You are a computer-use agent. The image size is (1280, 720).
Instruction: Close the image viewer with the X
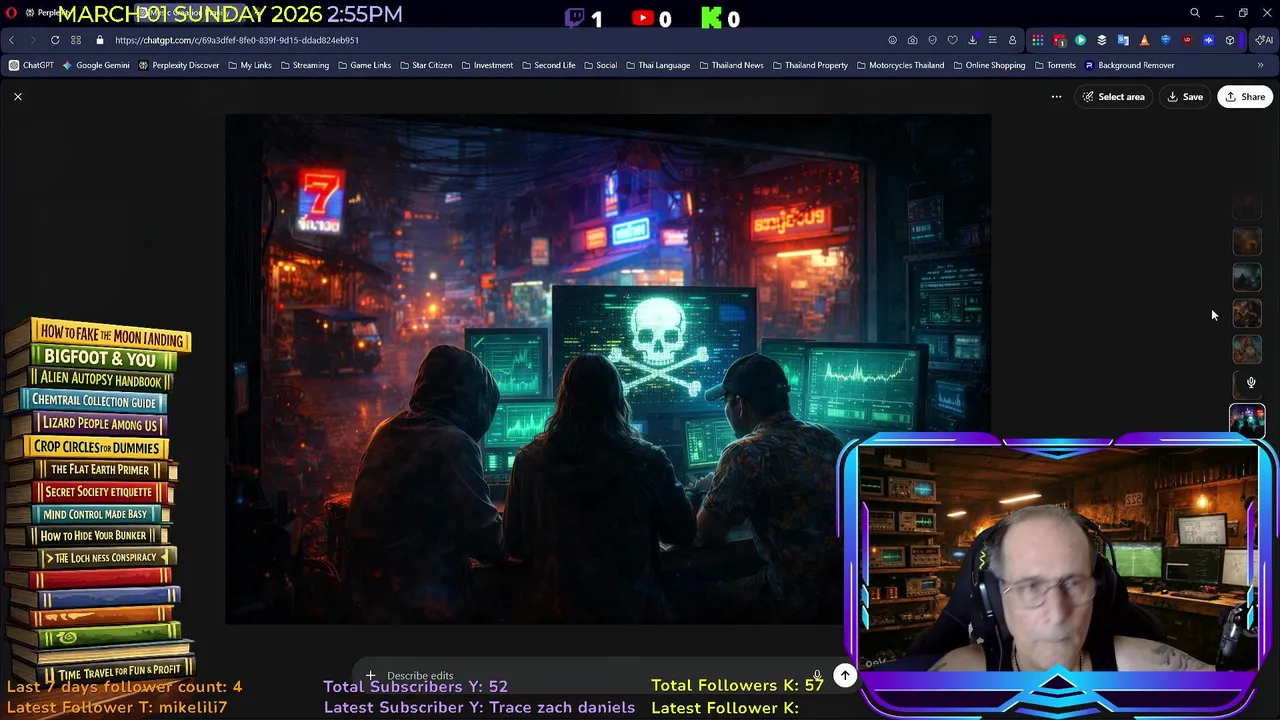tap(17, 97)
